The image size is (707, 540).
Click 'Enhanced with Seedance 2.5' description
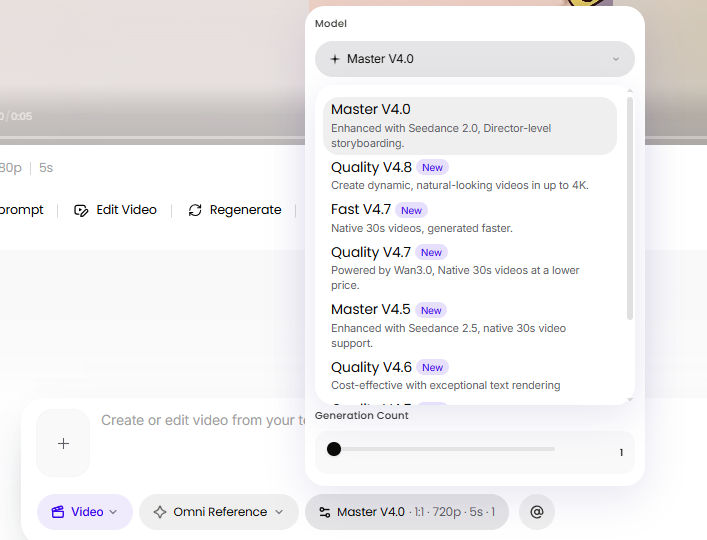[x=448, y=335]
